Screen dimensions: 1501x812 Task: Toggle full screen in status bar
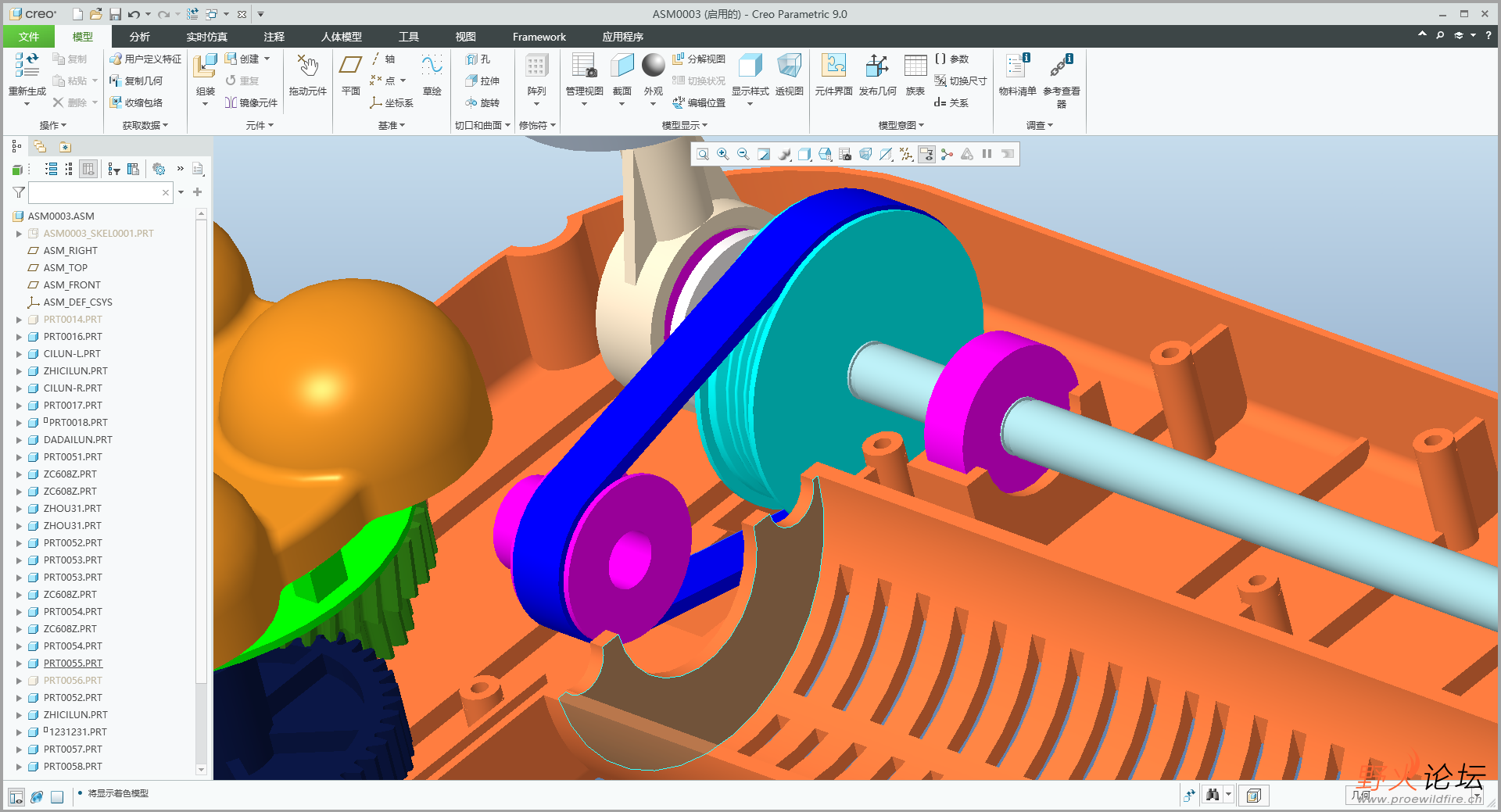(x=57, y=797)
